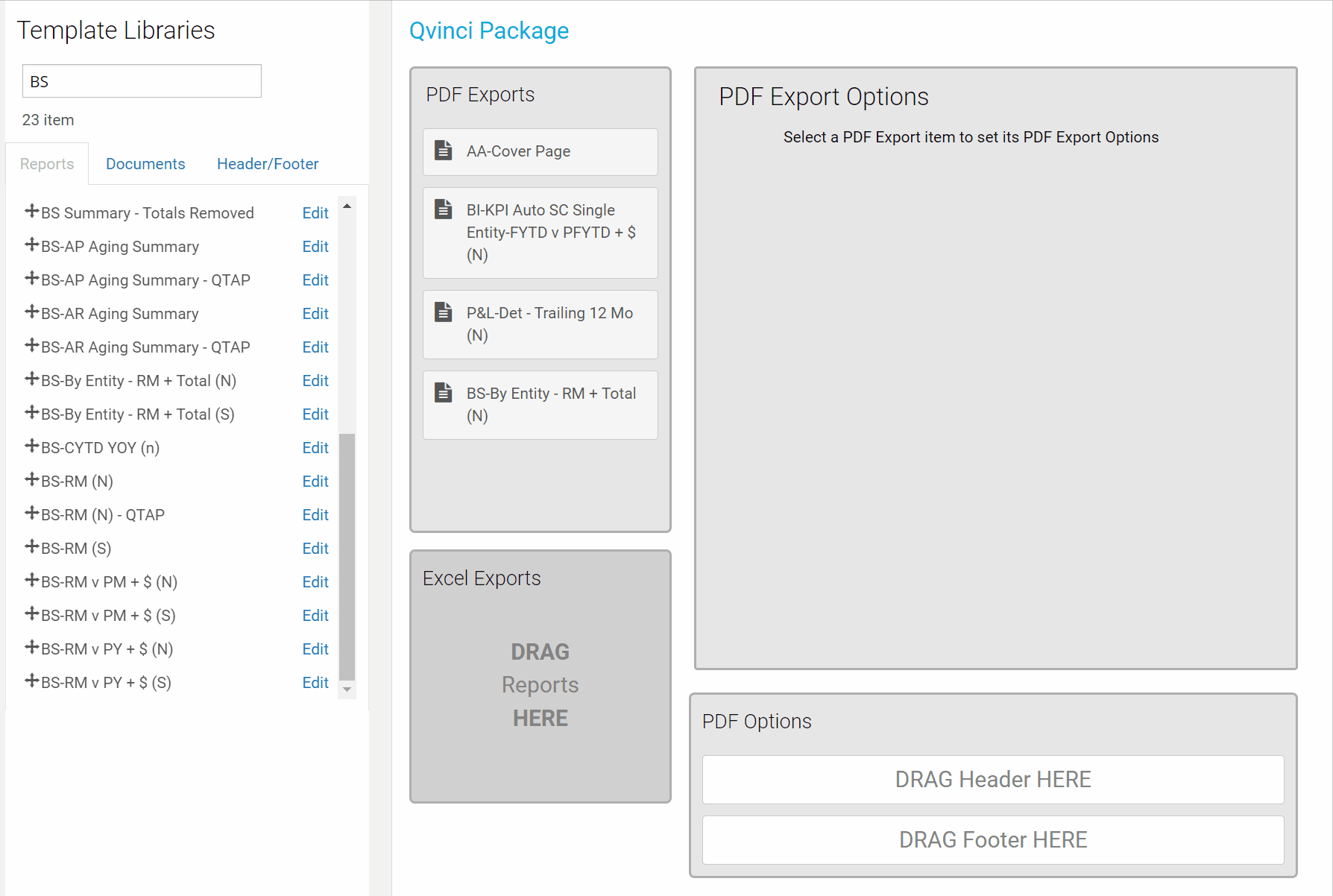Edit BS-RM (N) - QTAP report

click(x=315, y=515)
